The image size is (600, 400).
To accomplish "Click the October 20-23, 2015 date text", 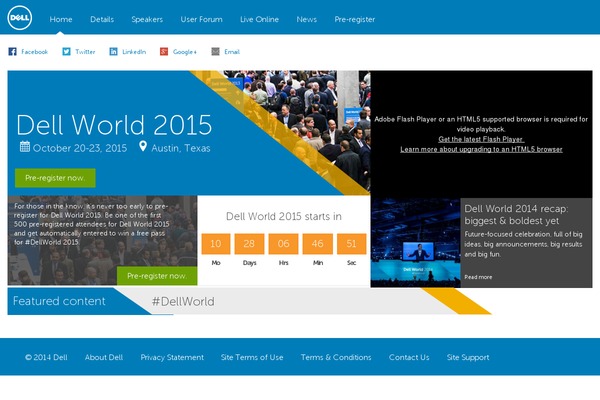I will [x=80, y=148].
